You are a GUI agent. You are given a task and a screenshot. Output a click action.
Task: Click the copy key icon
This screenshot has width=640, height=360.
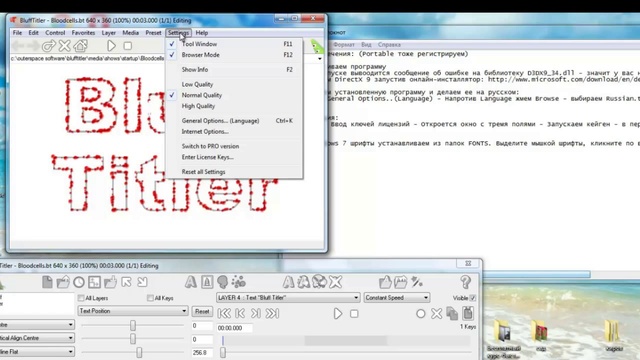[452, 313]
